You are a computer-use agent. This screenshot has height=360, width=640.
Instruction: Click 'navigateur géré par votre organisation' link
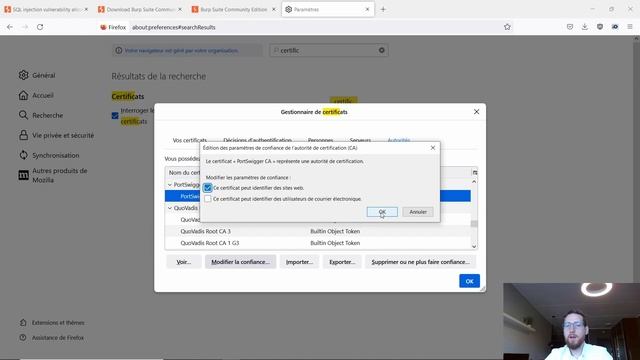tap(182, 51)
